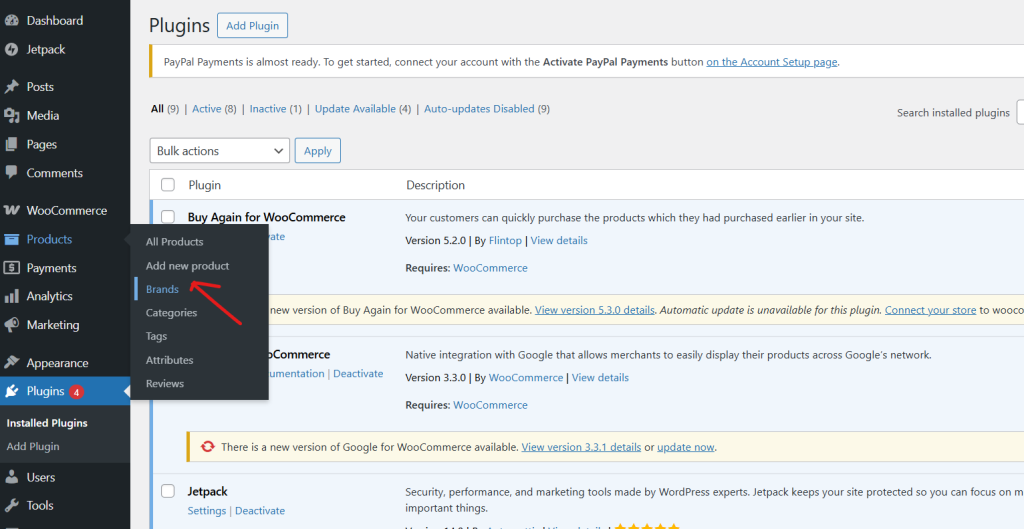Click the Analytics bar chart icon
1024x529 pixels.
pyautogui.click(x=11, y=297)
